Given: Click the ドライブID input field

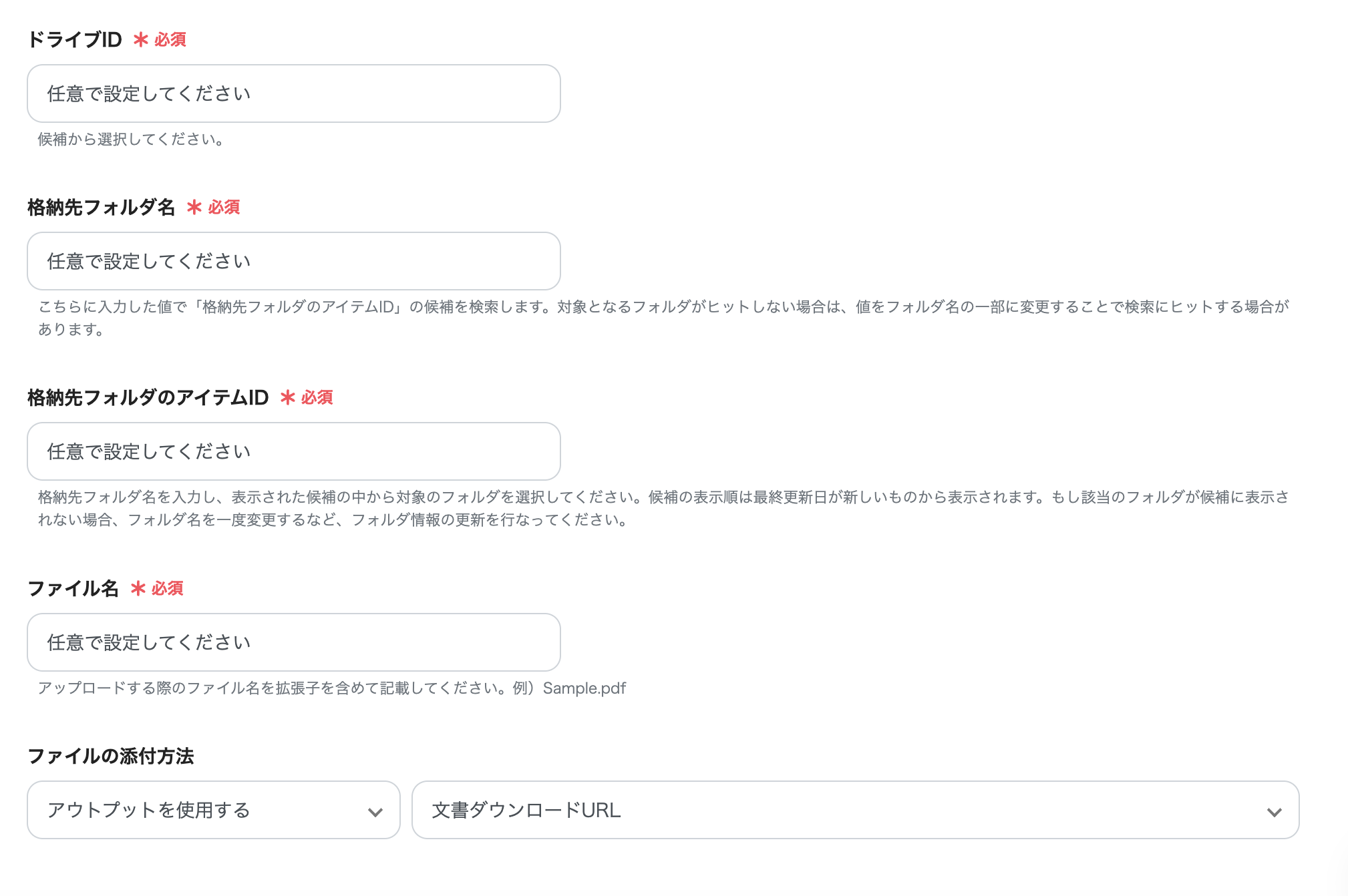Looking at the screenshot, I should click(x=293, y=93).
